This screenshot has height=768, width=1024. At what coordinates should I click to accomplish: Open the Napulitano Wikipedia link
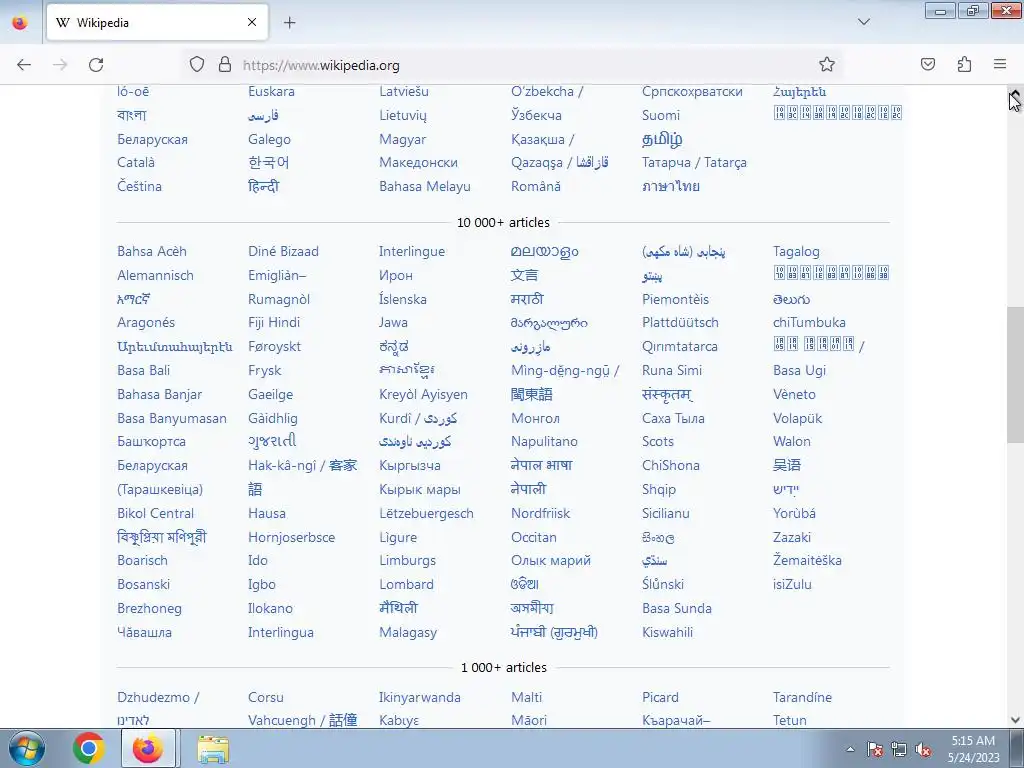pyautogui.click(x=544, y=441)
